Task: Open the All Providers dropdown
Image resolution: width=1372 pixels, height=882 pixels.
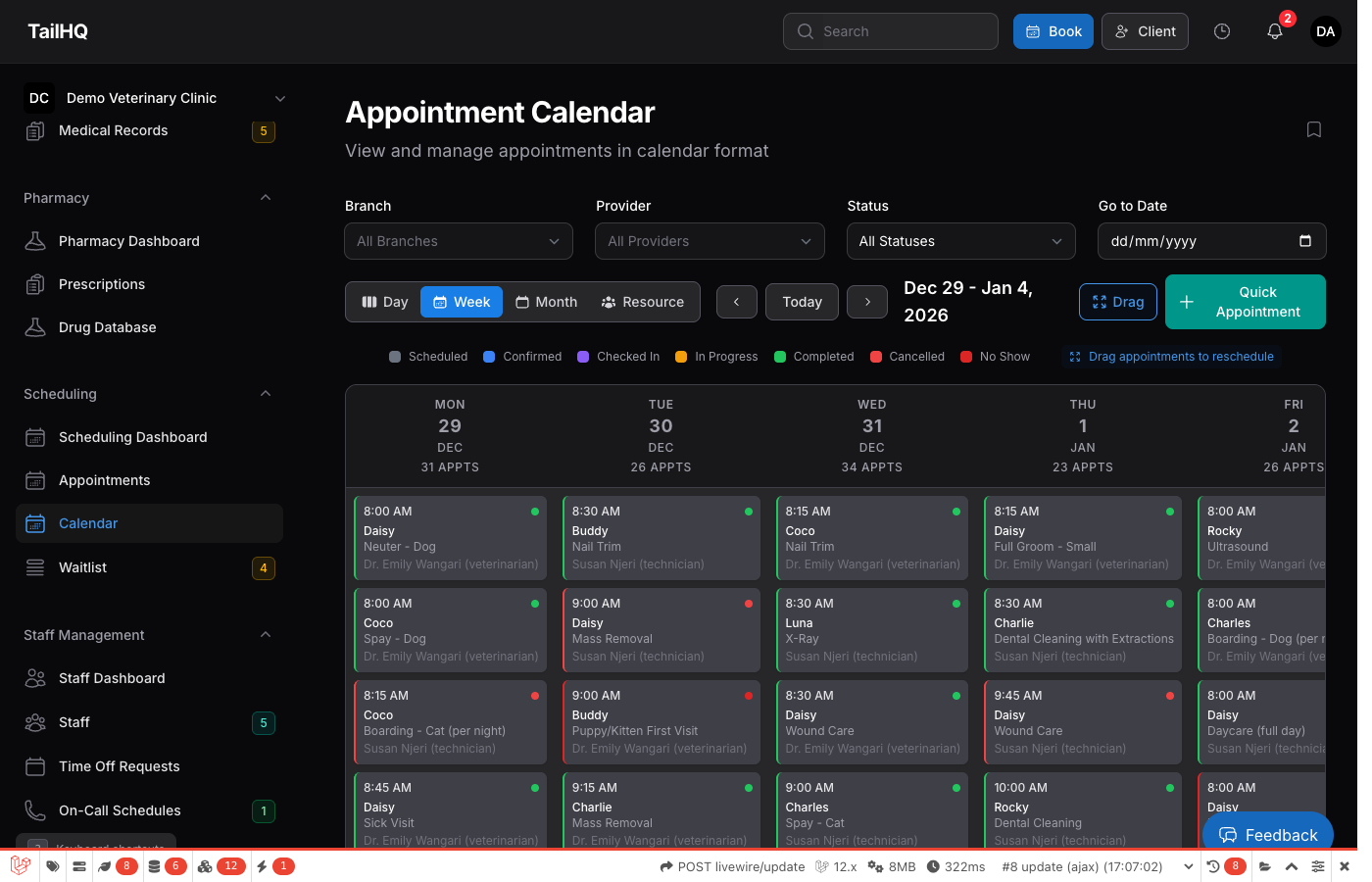Action: click(x=710, y=241)
